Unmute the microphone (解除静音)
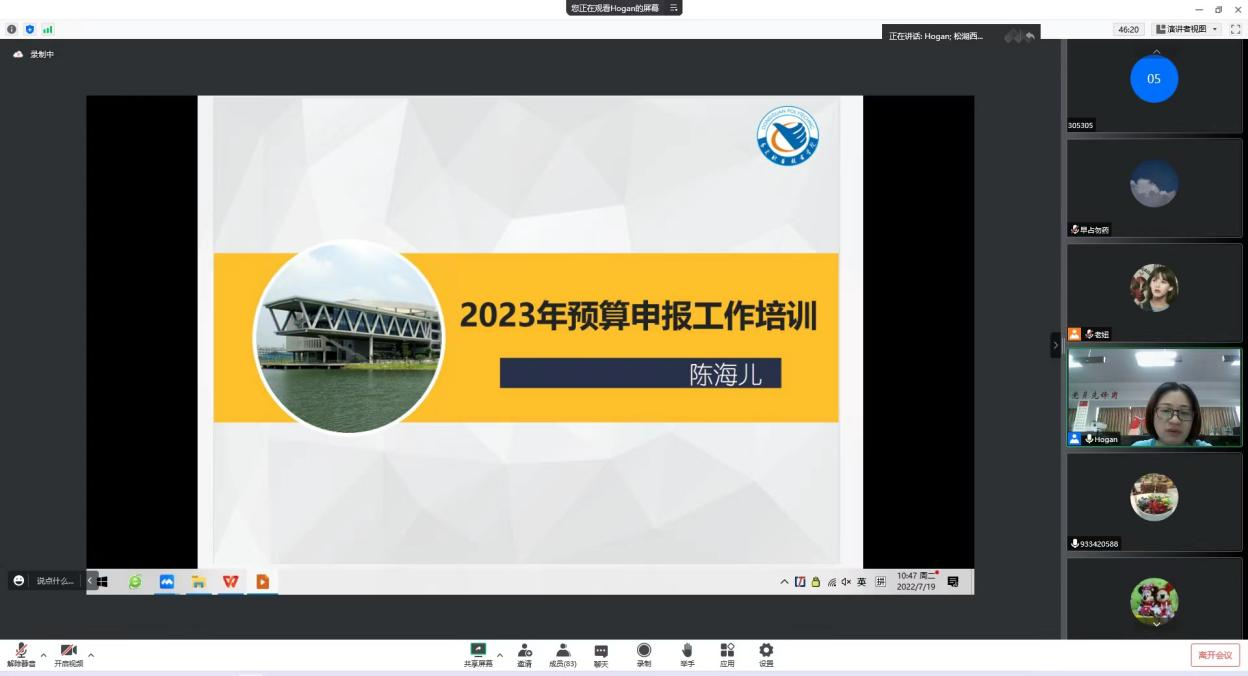1248x676 pixels. 20,652
